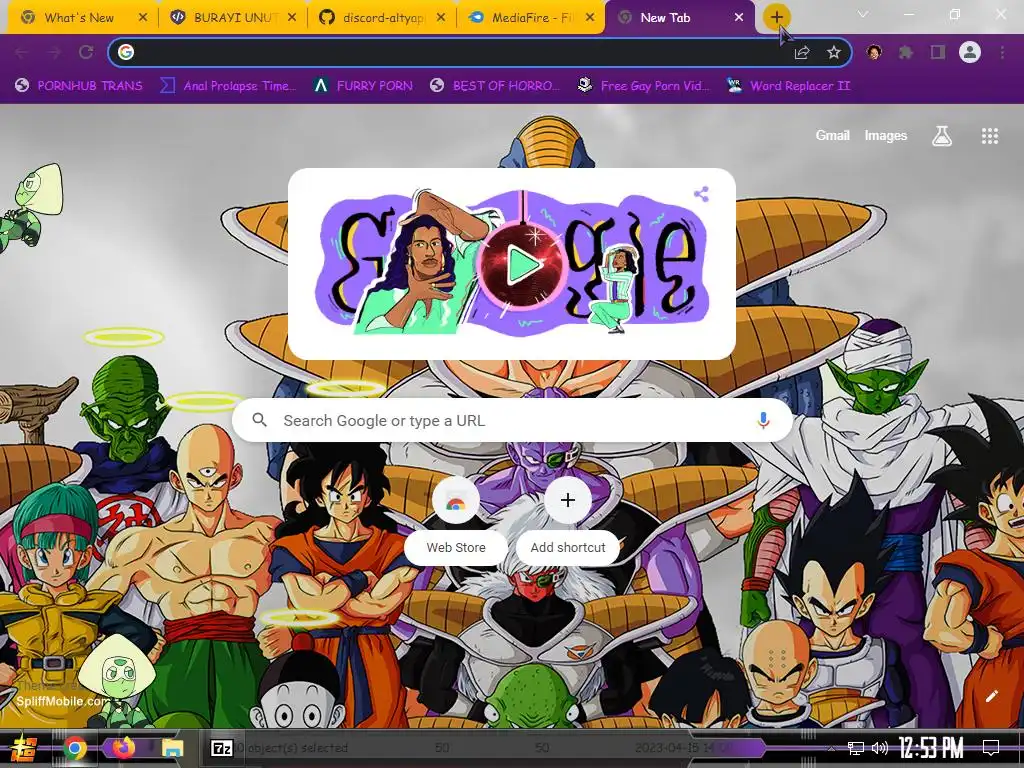The image size is (1024, 768).
Task: Open Google Images link
Action: point(886,136)
